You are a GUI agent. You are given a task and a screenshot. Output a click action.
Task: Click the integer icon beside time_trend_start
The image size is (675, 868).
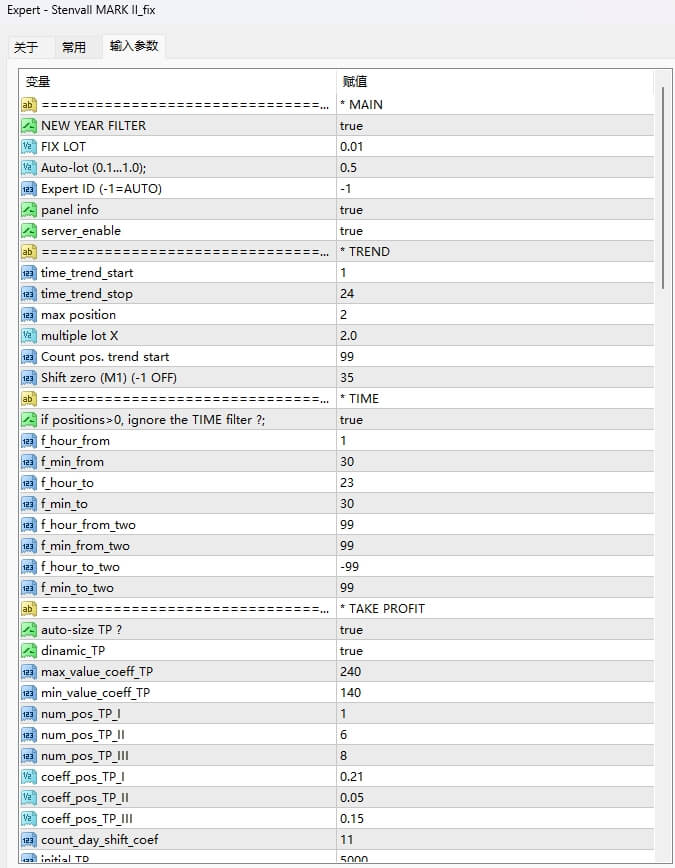[29, 273]
